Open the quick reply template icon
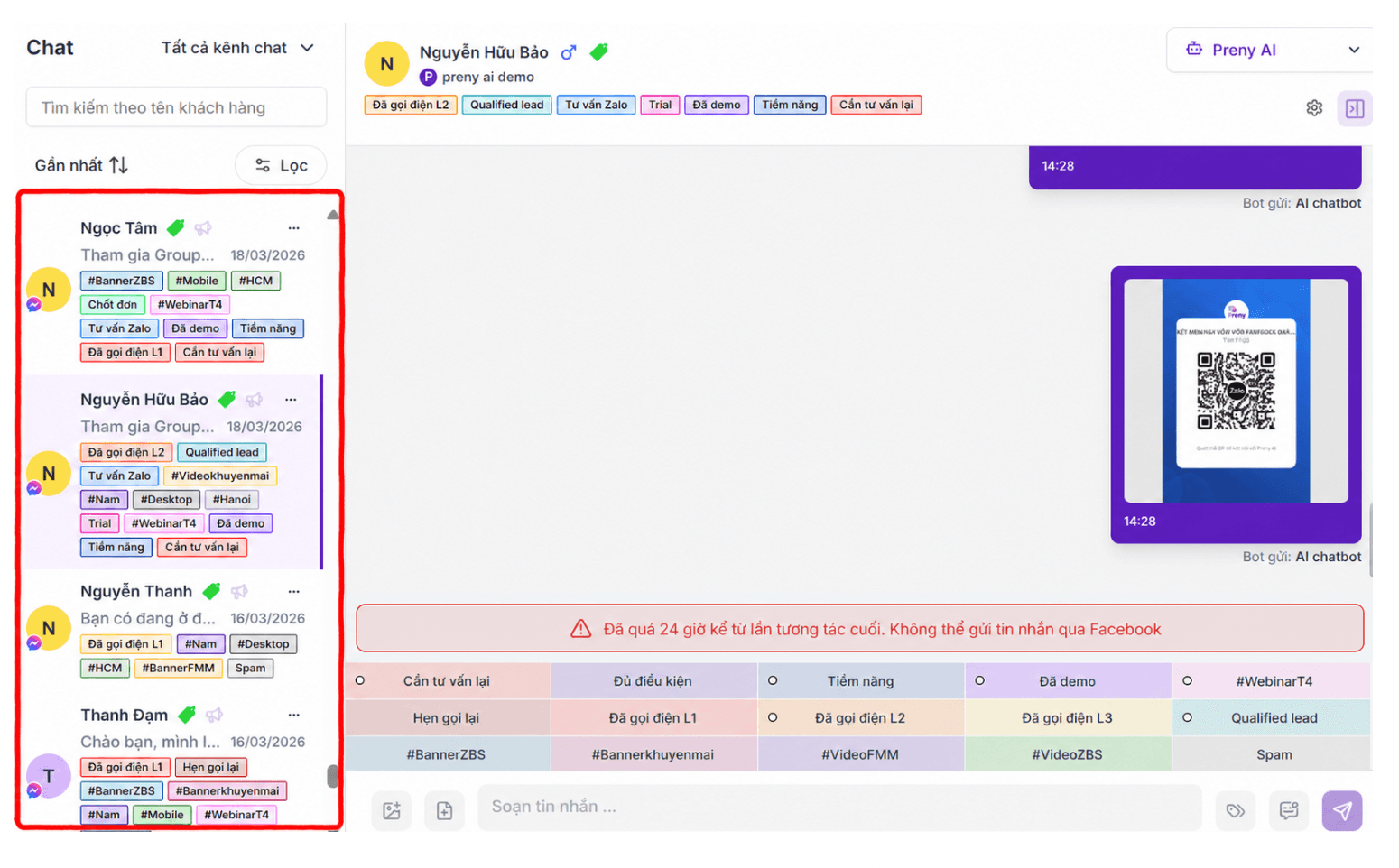The image size is (1399, 868). pyautogui.click(x=1289, y=810)
